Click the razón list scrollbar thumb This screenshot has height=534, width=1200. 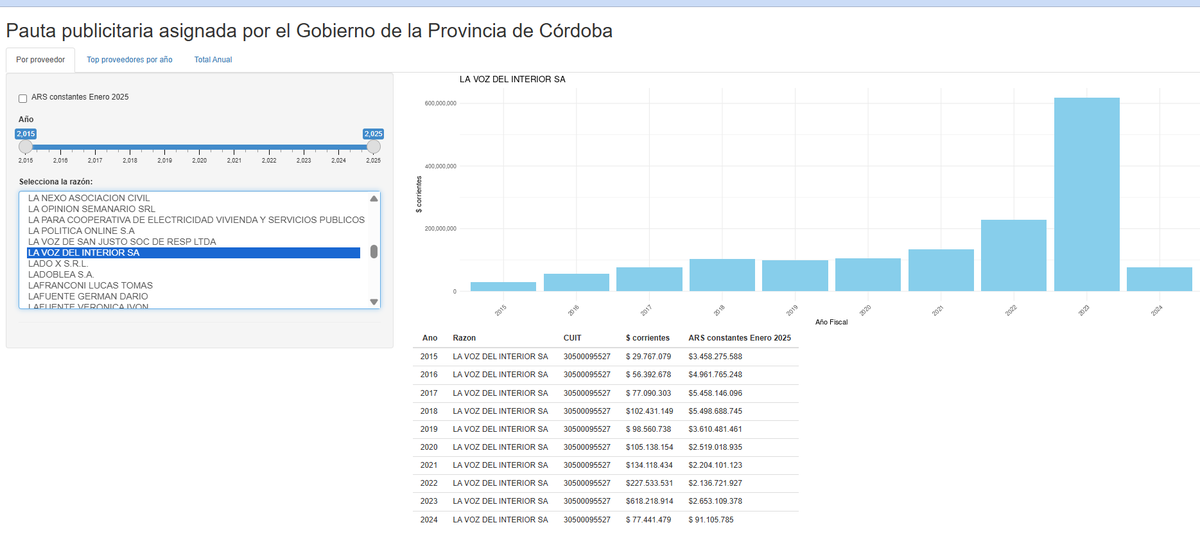coord(374,252)
